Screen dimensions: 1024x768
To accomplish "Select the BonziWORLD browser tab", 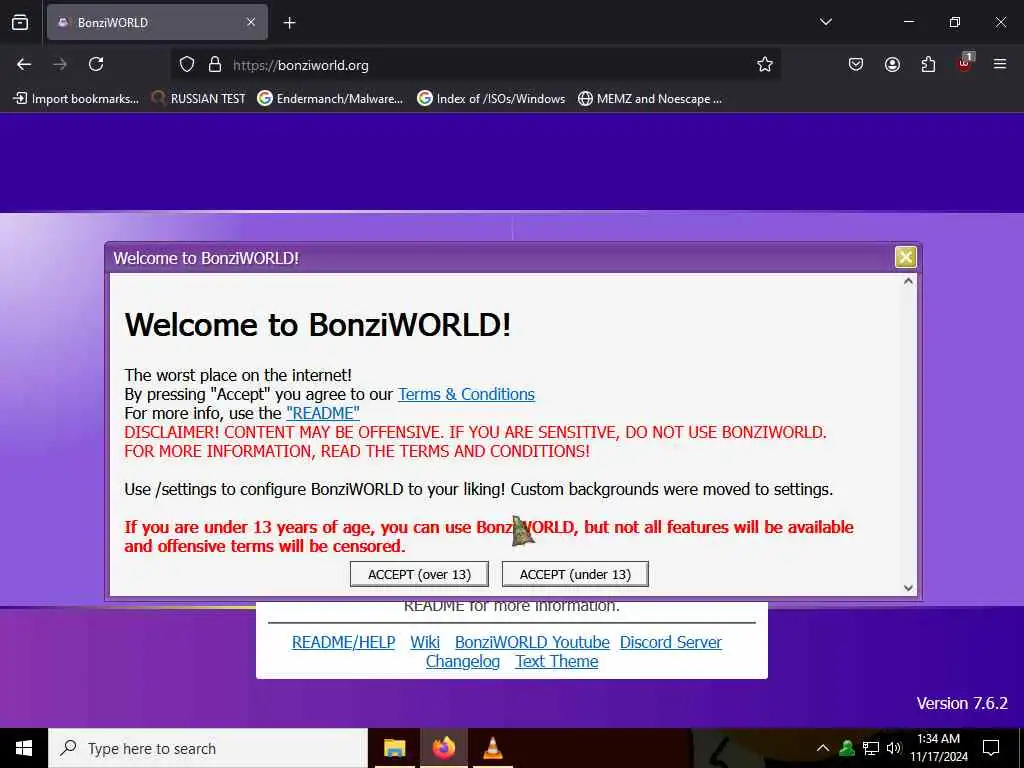I will click(157, 22).
